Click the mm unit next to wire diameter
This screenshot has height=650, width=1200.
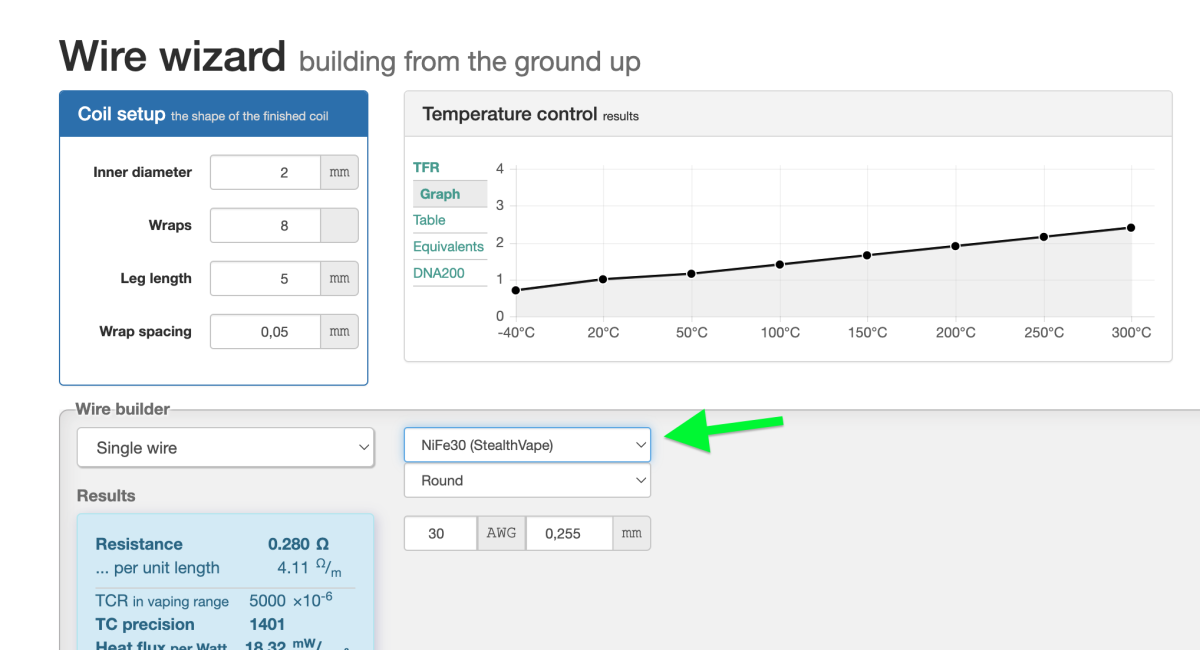[631, 533]
